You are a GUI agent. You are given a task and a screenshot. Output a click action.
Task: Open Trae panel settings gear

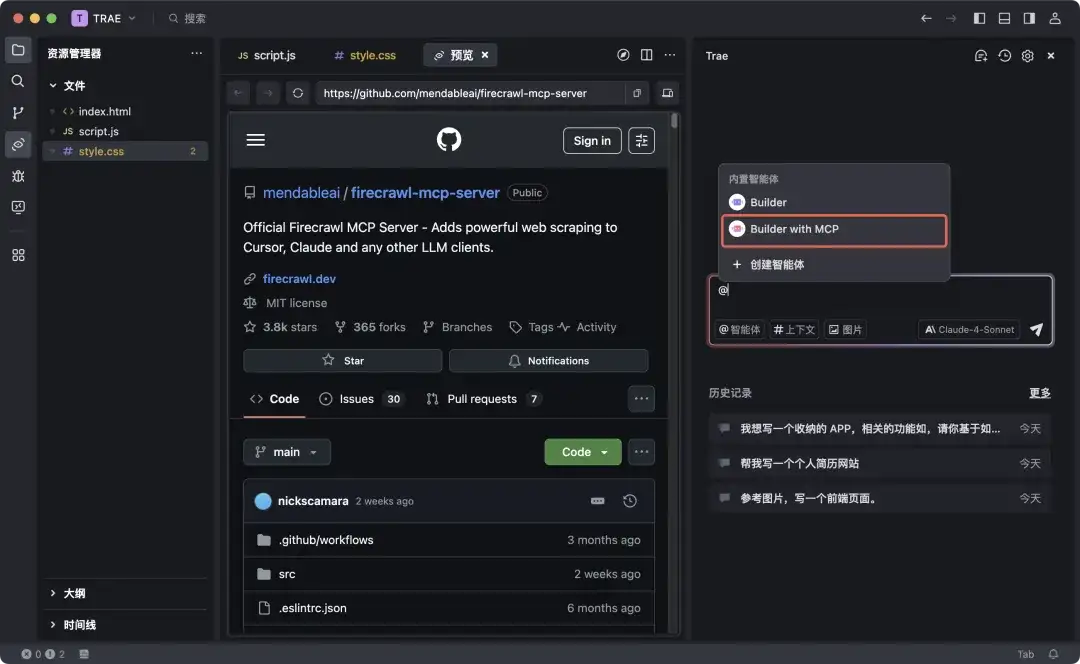[1027, 56]
